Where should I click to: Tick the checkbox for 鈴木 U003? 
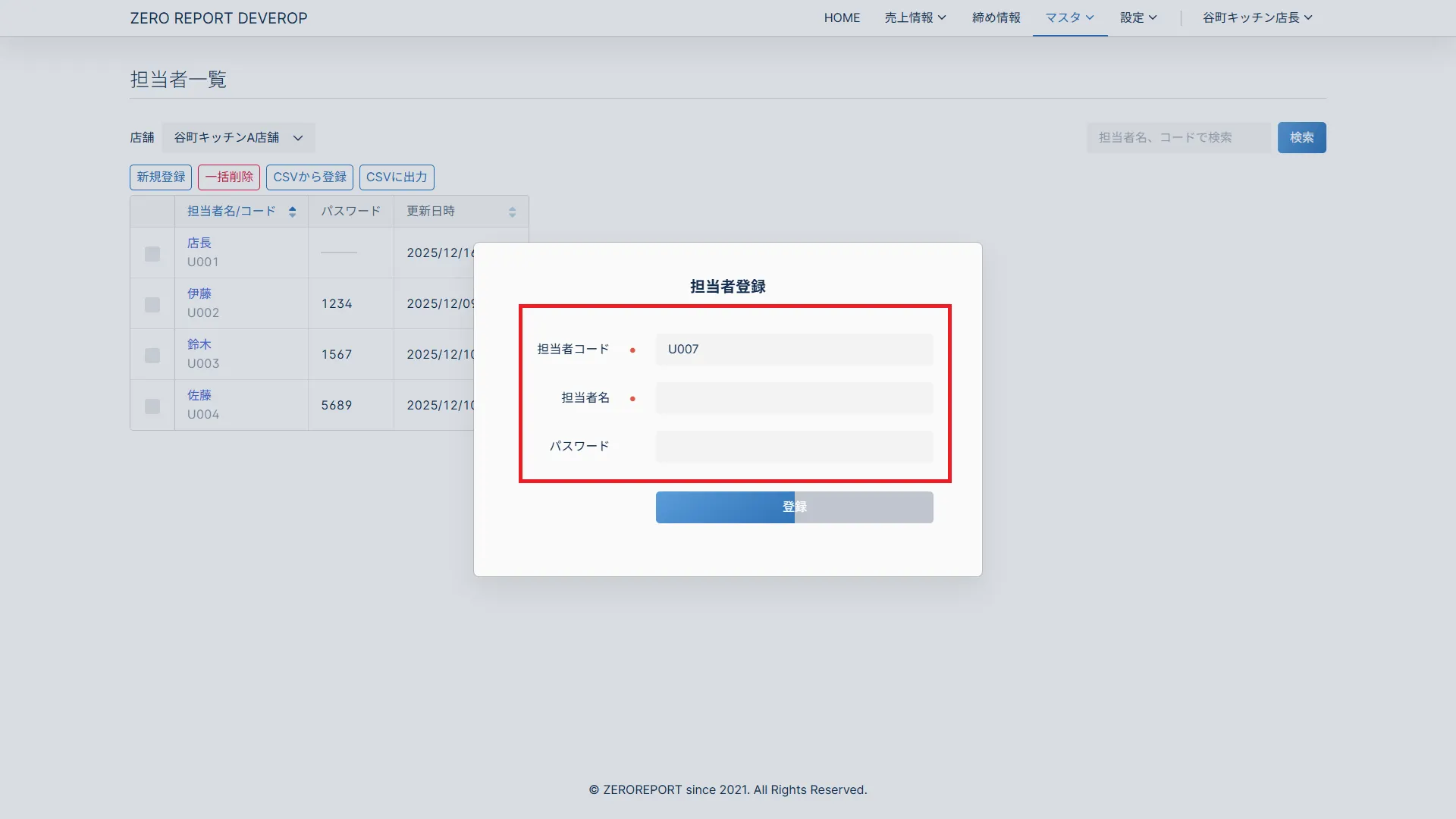point(152,356)
